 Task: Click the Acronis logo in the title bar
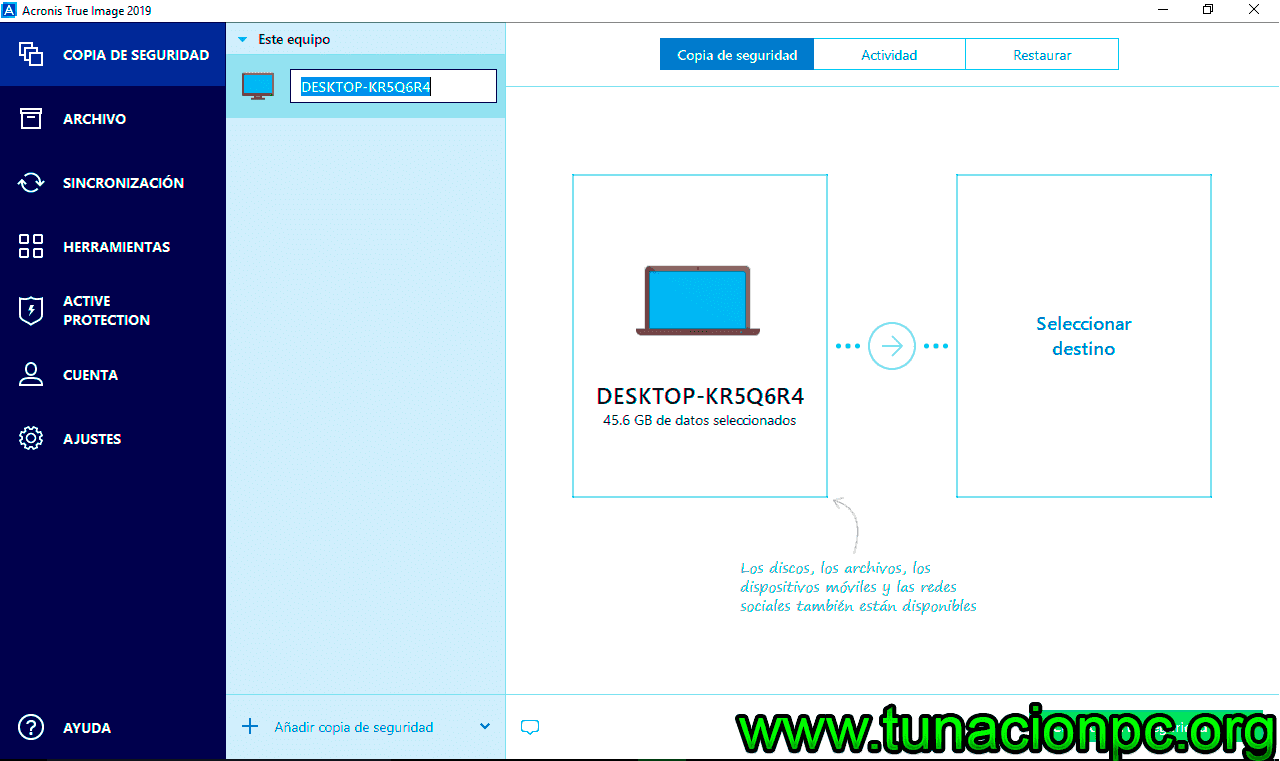(x=11, y=10)
